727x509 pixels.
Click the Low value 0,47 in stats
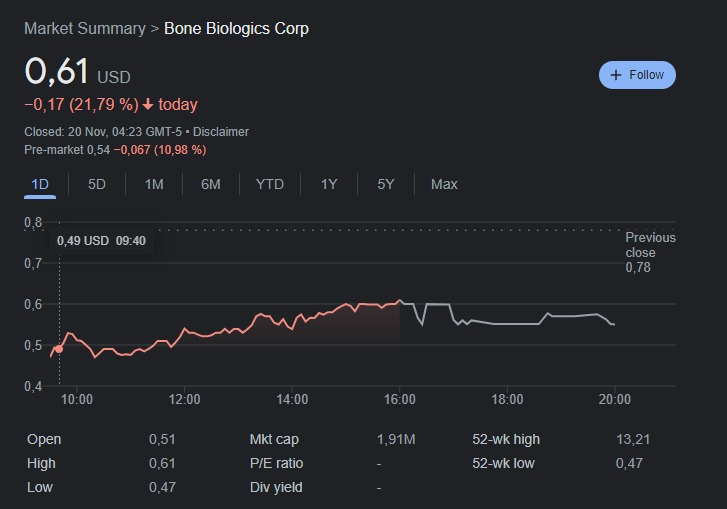coord(162,487)
